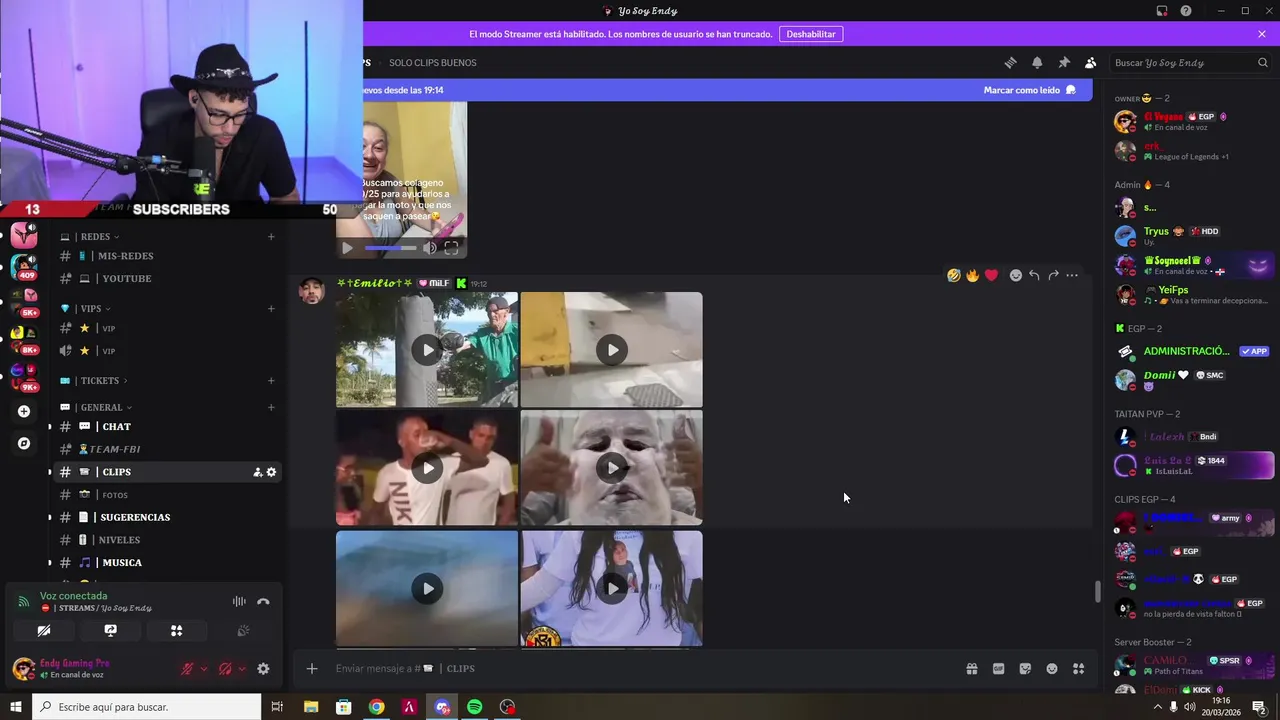Invite people to the CLIPS channel
Image resolution: width=1280 pixels, height=720 pixels.
[257, 472]
